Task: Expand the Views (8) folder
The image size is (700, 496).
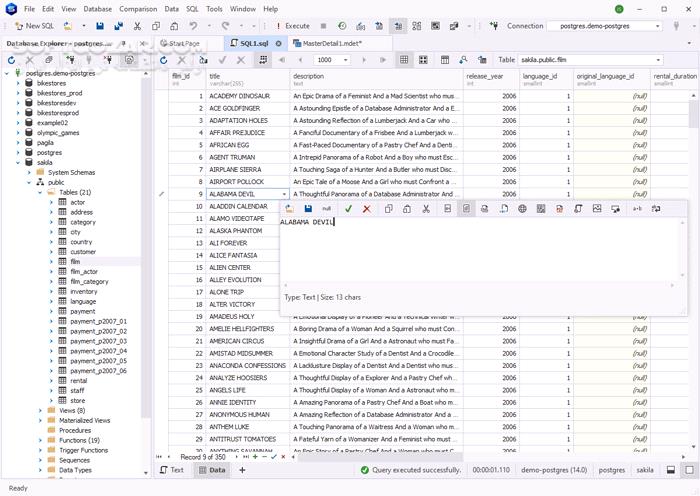Action: (40, 410)
